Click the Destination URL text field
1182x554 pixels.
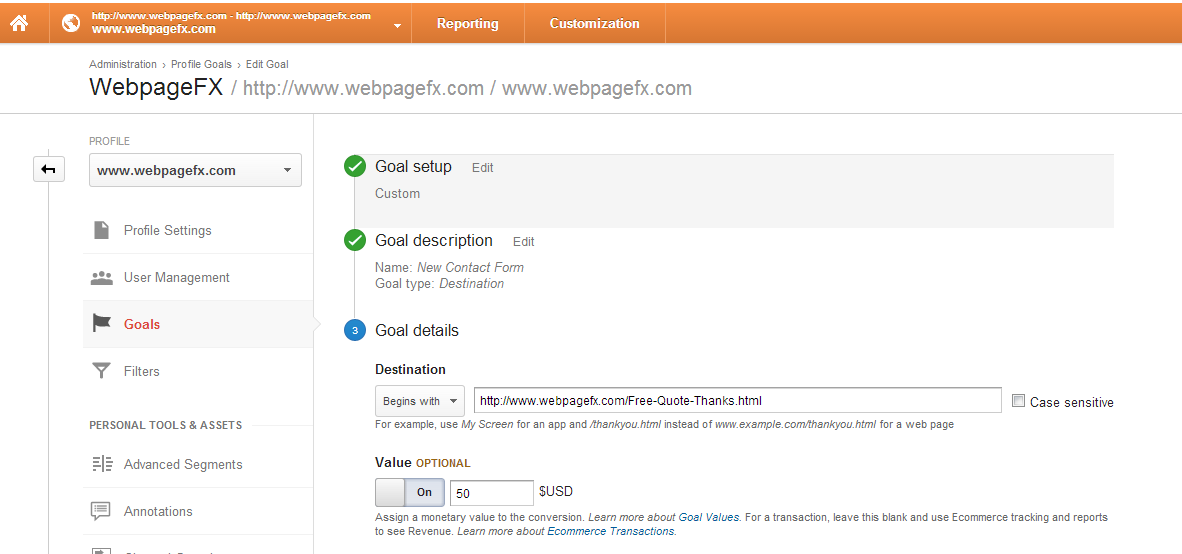[737, 401]
